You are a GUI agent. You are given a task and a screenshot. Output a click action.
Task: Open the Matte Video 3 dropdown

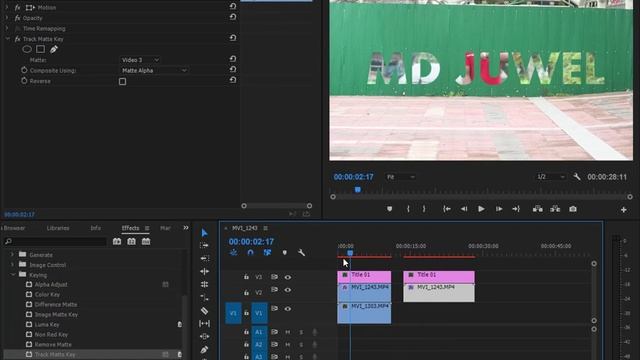[140, 60]
